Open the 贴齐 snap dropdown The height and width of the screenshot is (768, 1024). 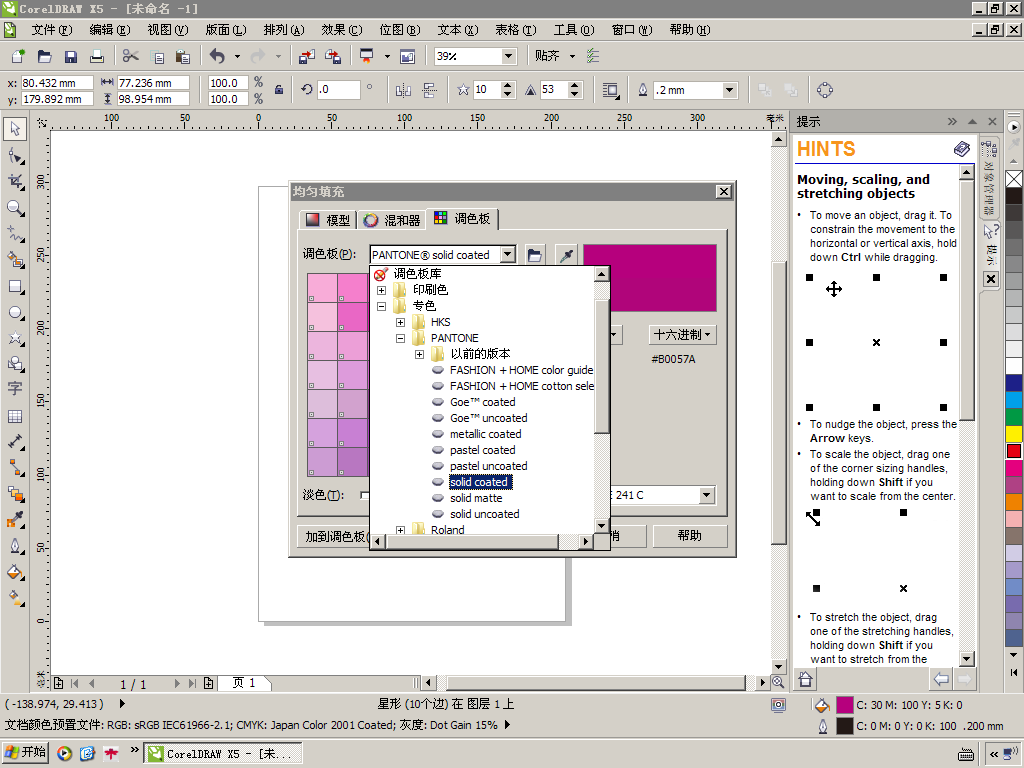[573, 56]
